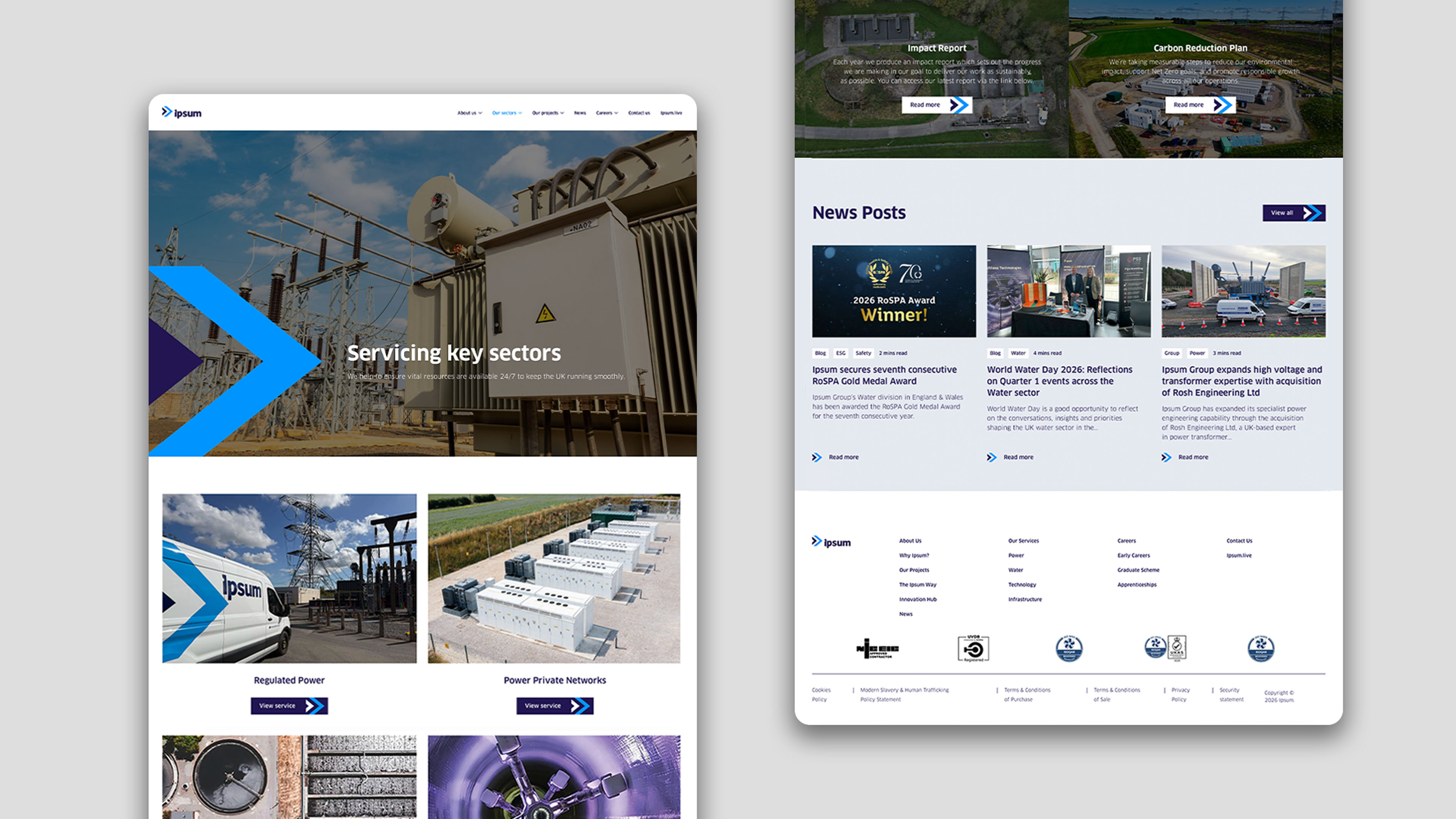
Task: Open the Privacy Policy footer link
Action: click(x=1180, y=695)
